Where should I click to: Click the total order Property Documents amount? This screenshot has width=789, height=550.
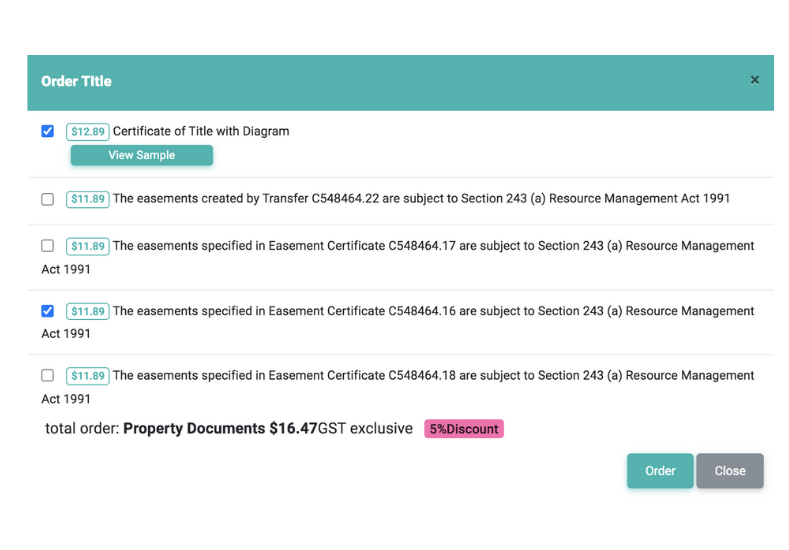click(220, 429)
